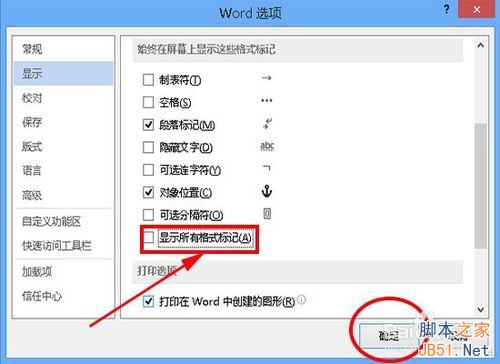
Task: Click the 始终在屏幕上显示这些格式标记 heading
Action: (x=207, y=50)
